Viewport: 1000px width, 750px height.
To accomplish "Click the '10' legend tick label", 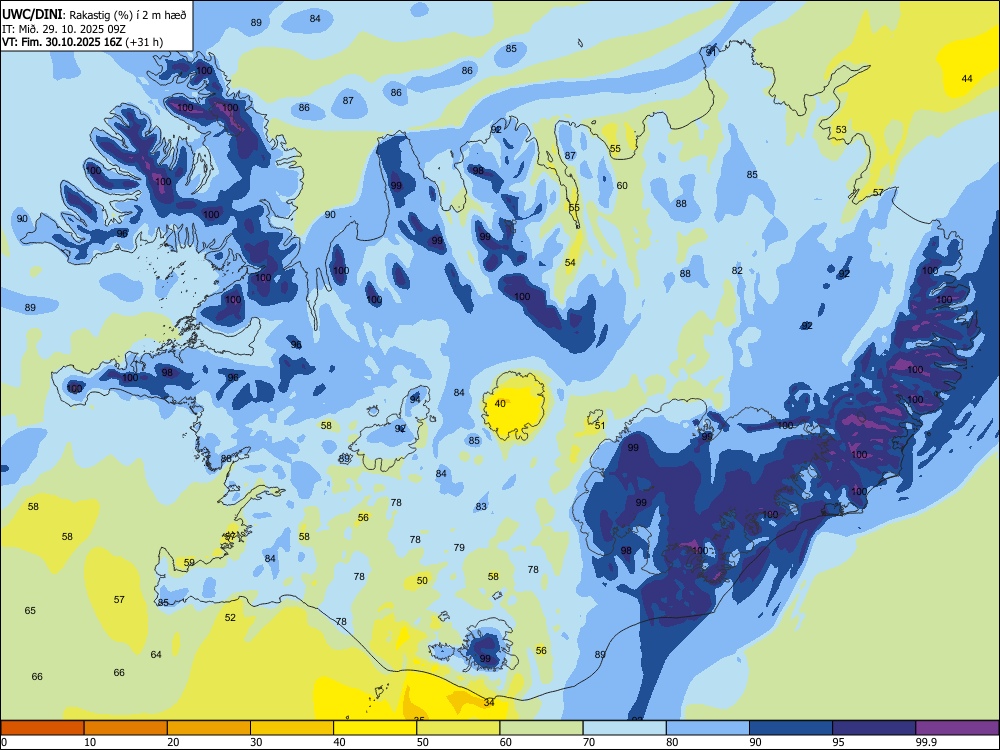I will 90,742.
